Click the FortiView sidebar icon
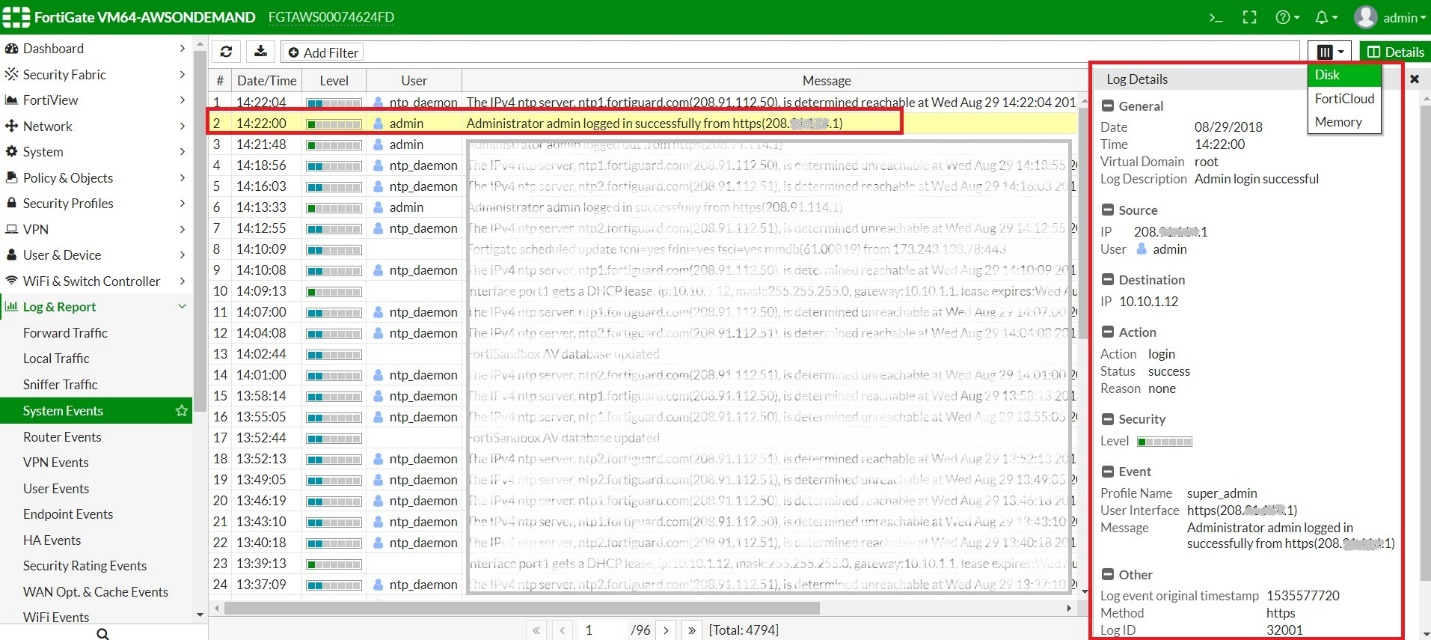The width and height of the screenshot is (1431, 640). [x=12, y=100]
